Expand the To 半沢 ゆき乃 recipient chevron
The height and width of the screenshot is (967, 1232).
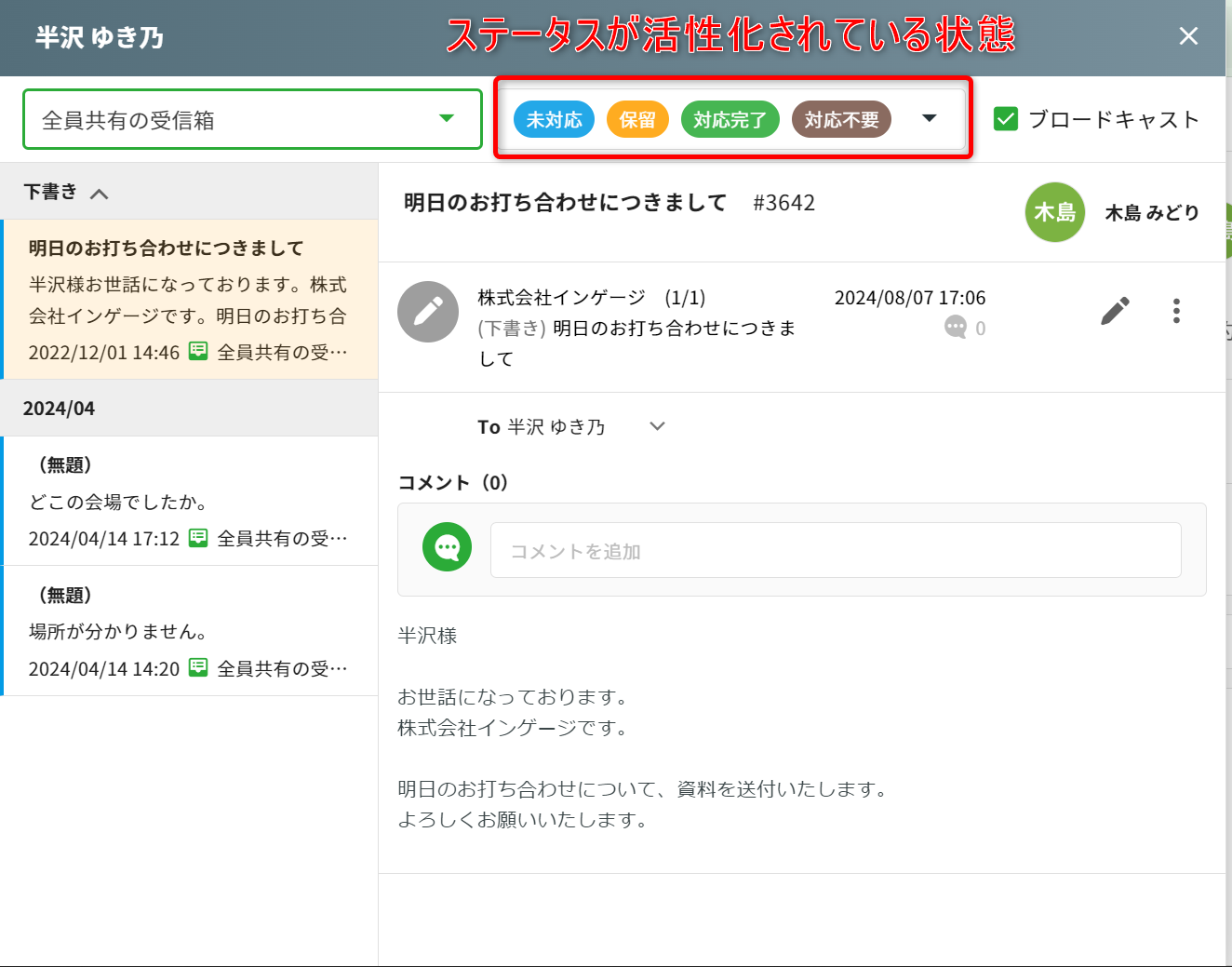(x=657, y=426)
